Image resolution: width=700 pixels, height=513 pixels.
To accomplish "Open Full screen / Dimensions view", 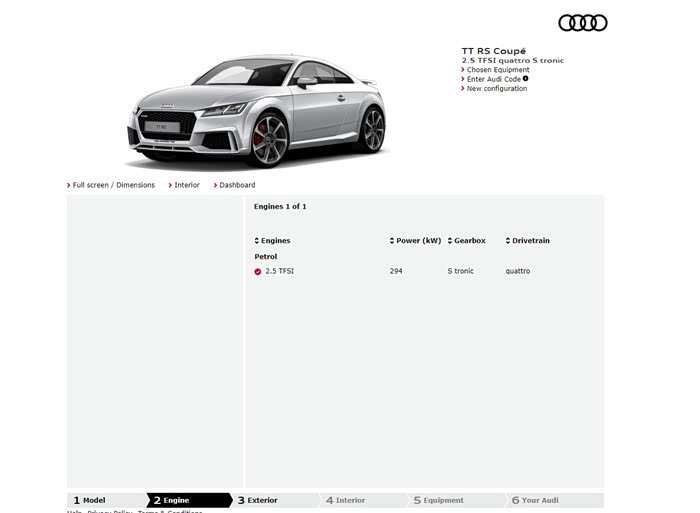I will [113, 185].
